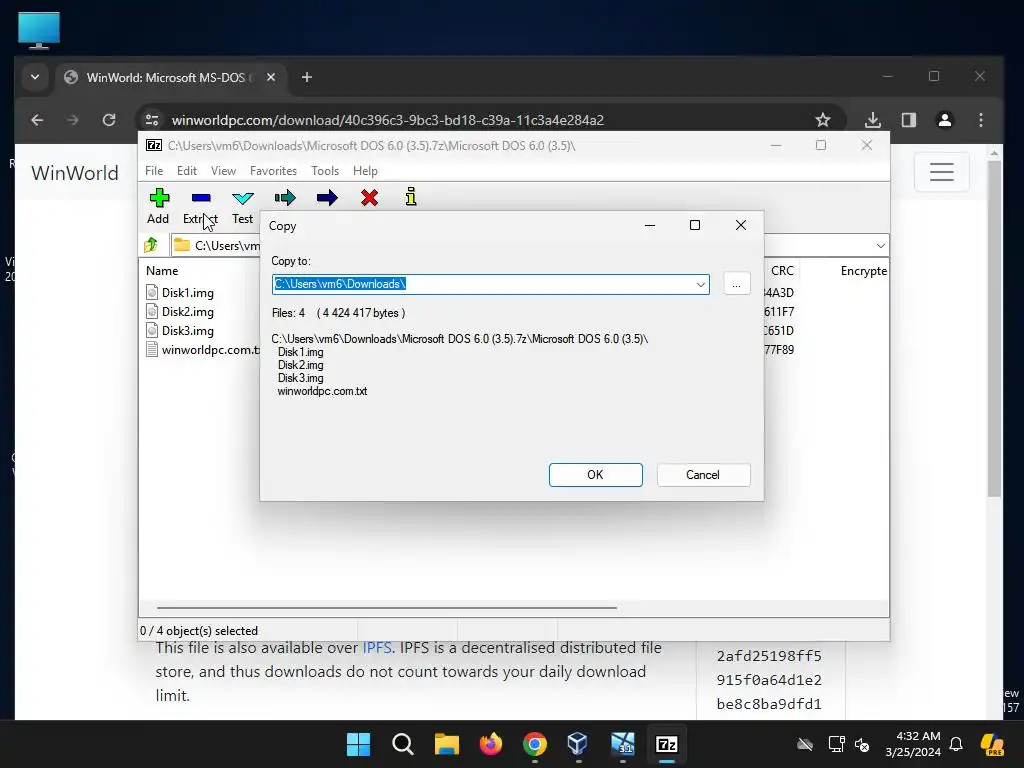Click the desktop monitor icon
Viewport: 1024px width, 768px height.
pos(39,31)
